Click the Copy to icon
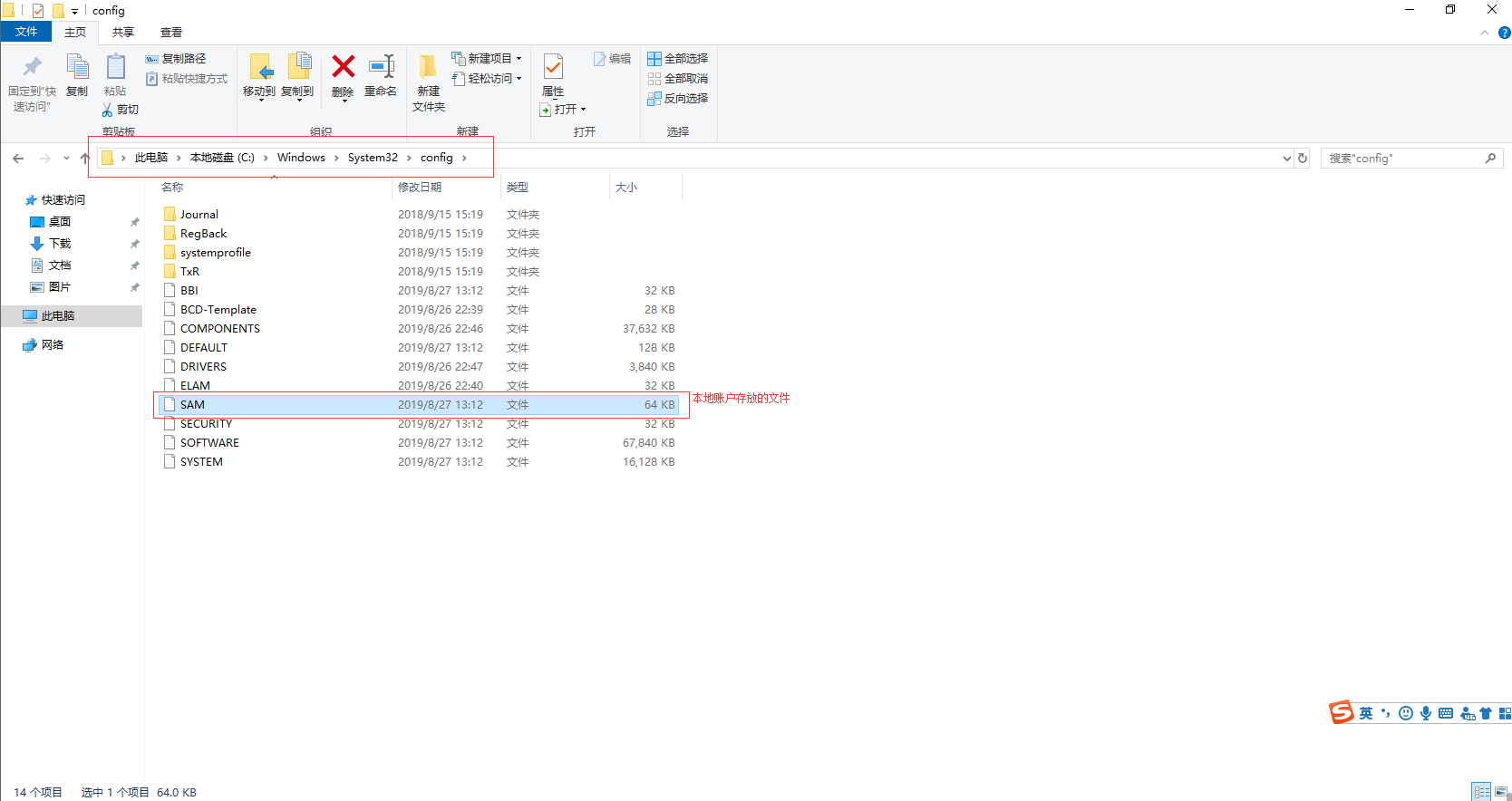The height and width of the screenshot is (801, 1512). coord(299,67)
